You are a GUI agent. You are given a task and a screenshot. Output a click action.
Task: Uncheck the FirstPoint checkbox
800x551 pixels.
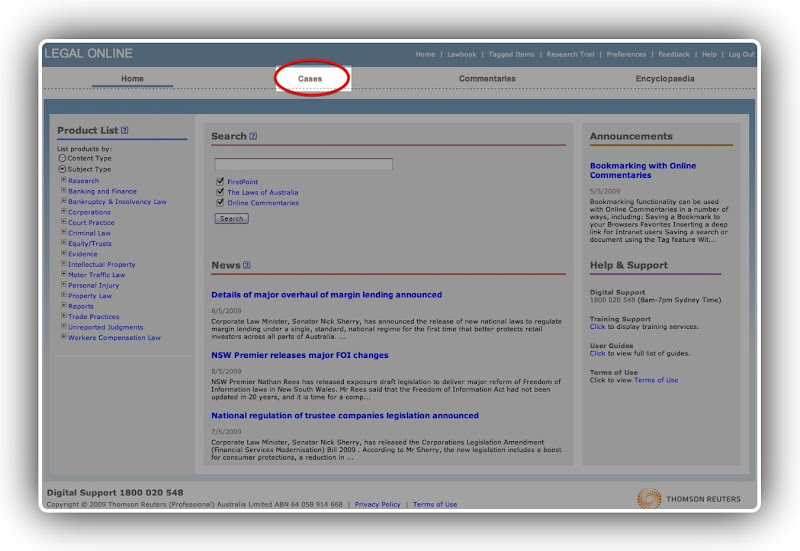[x=220, y=181]
